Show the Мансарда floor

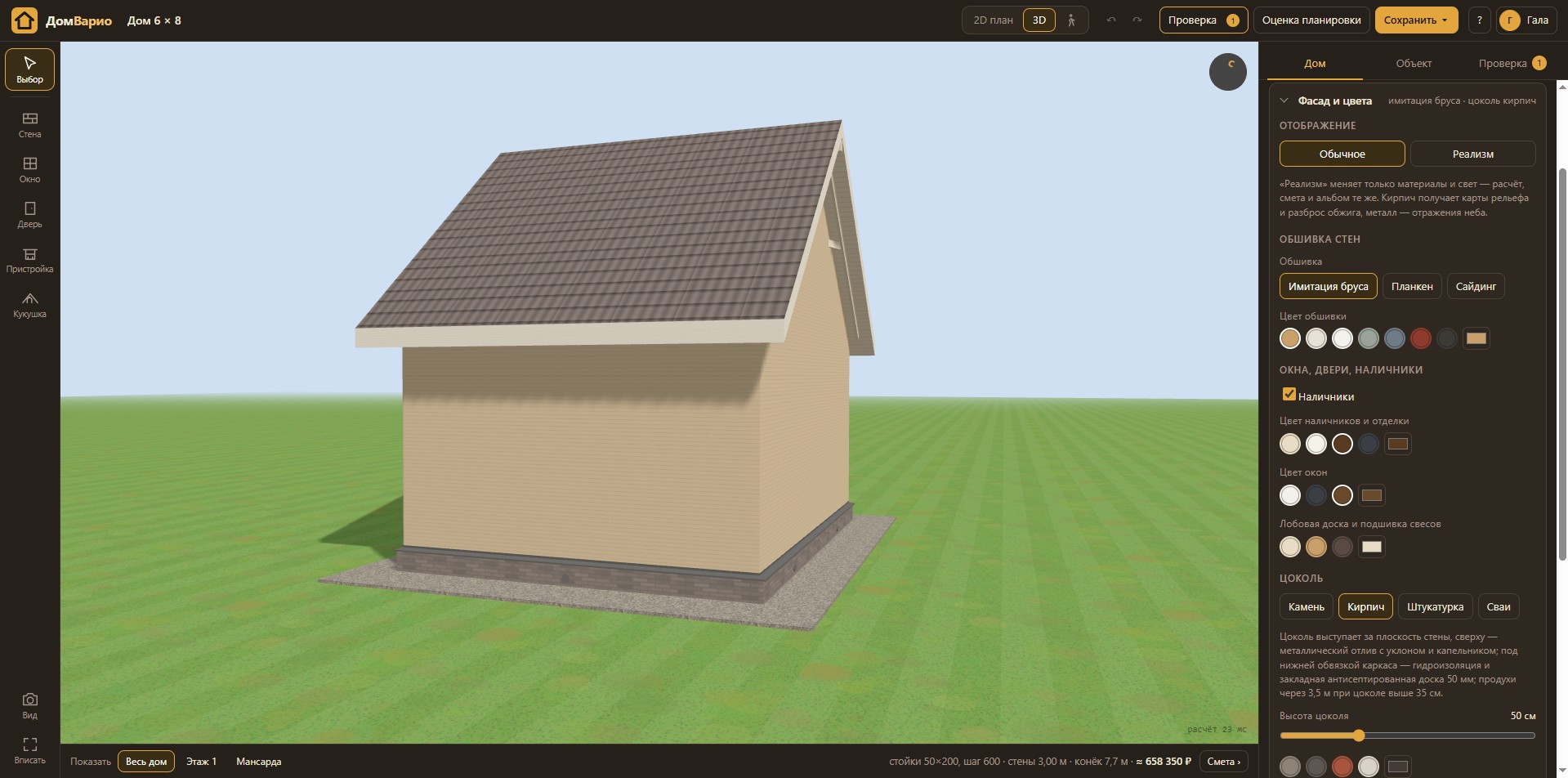pyautogui.click(x=258, y=761)
